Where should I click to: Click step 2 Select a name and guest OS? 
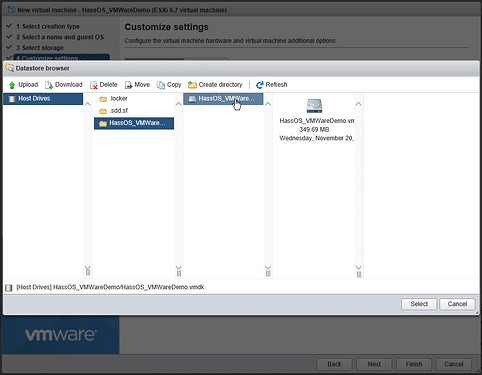pyautogui.click(x=60, y=37)
